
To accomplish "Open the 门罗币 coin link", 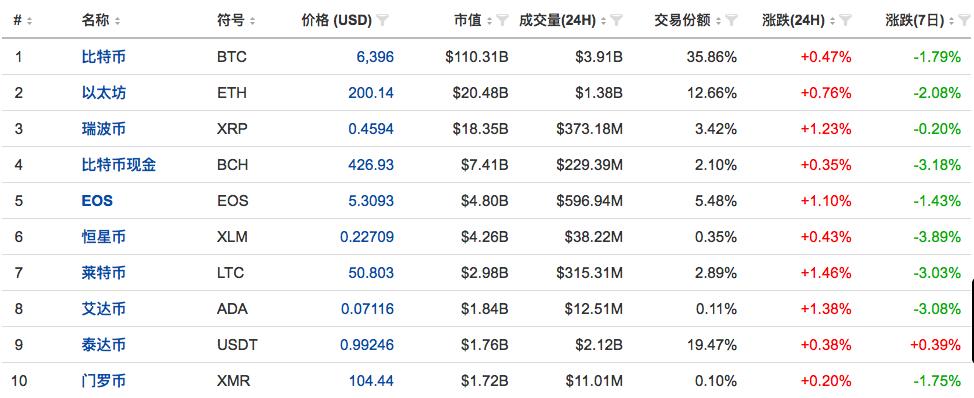I will point(104,380).
